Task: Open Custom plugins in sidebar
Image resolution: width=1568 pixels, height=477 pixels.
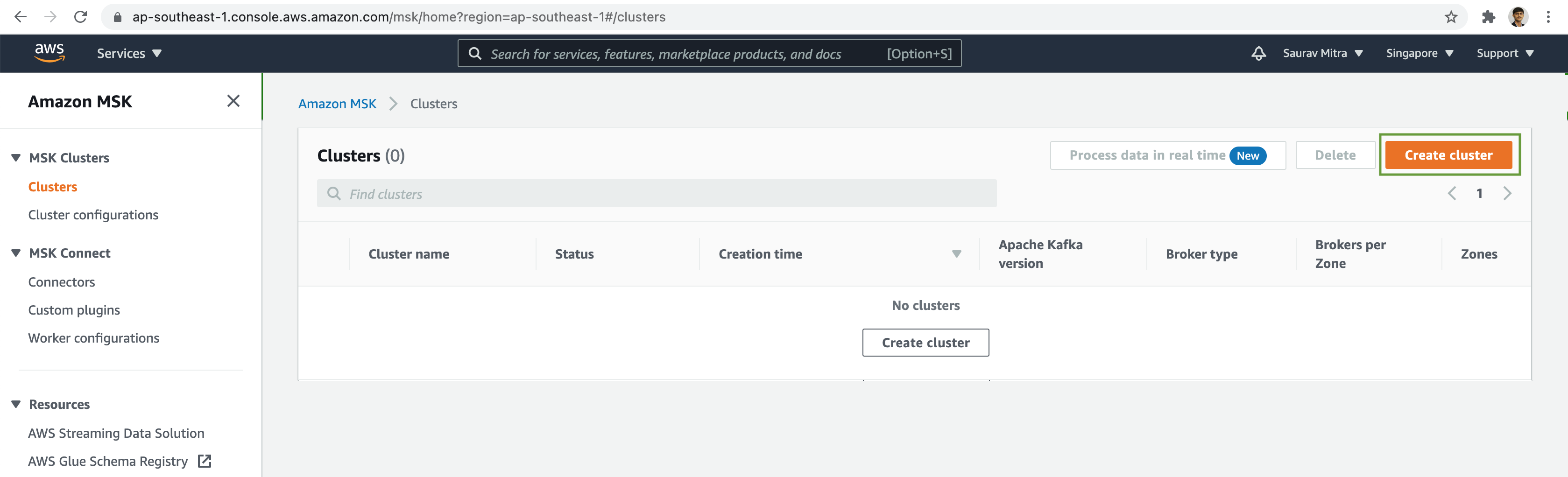Action: click(x=74, y=310)
